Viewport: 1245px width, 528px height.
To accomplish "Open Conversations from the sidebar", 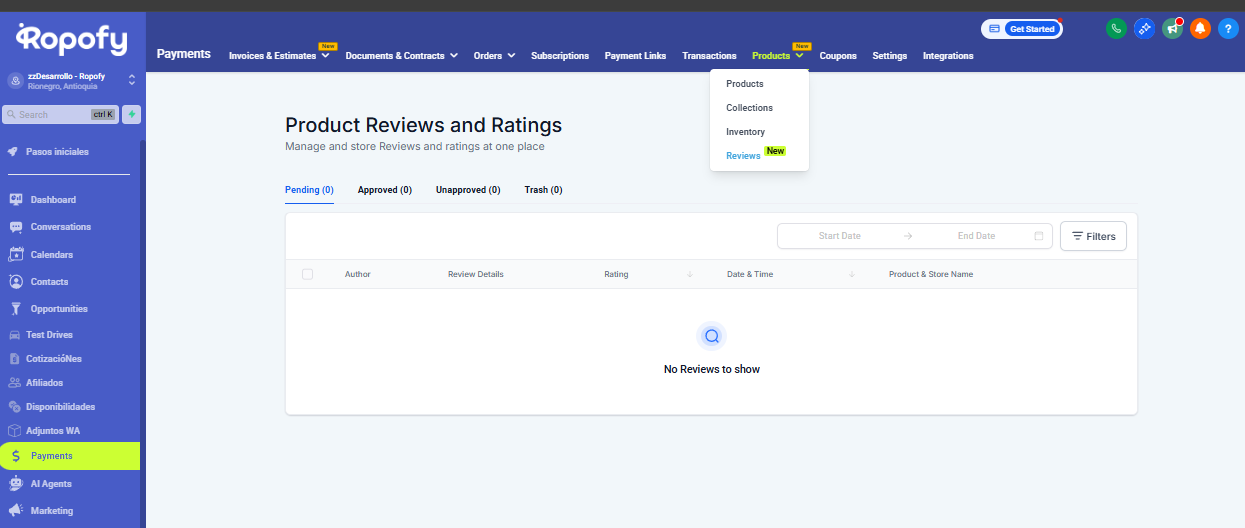I will pos(60,227).
